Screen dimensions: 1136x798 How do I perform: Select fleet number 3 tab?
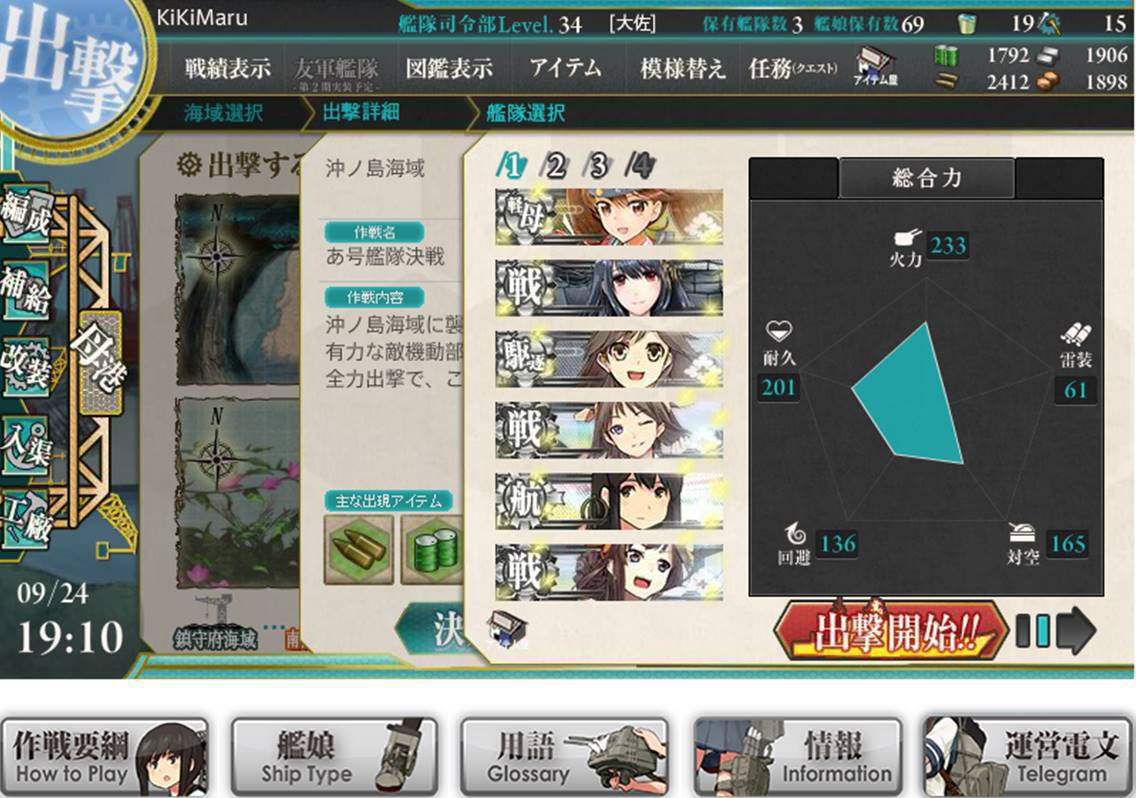point(597,166)
